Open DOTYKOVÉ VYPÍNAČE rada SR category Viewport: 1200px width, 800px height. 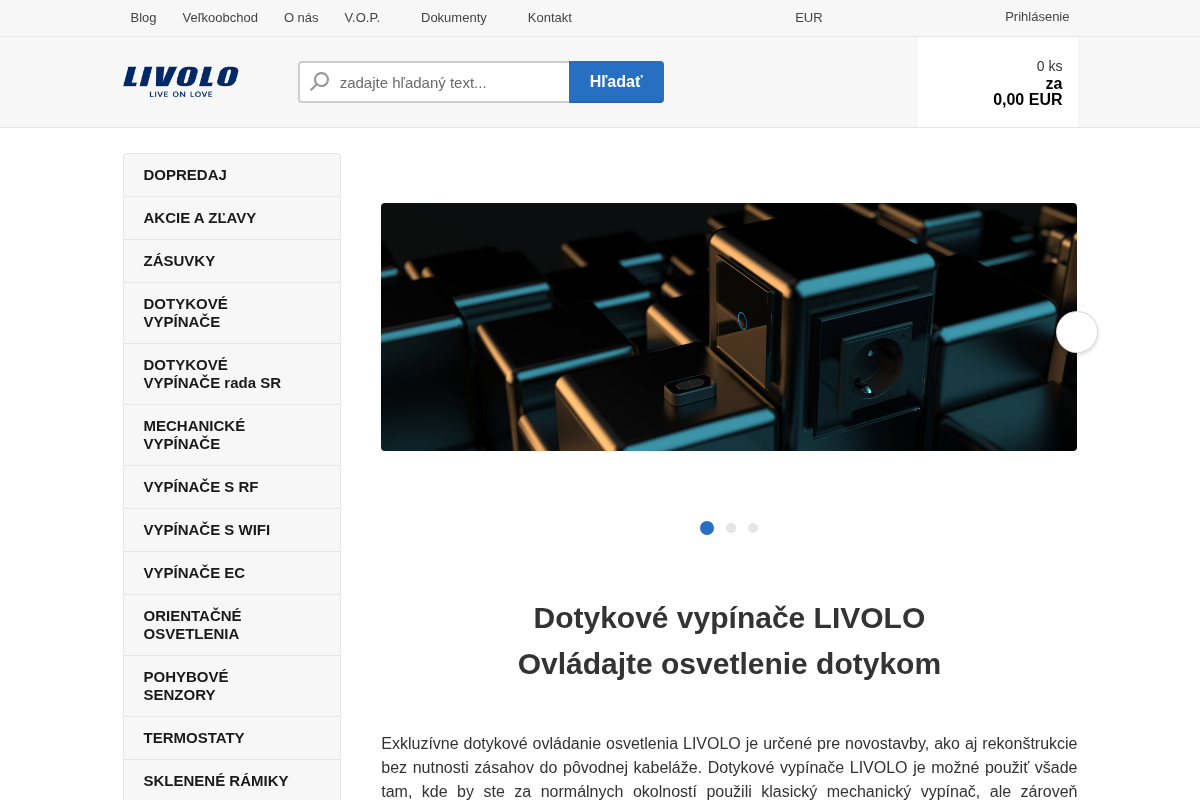coord(232,374)
